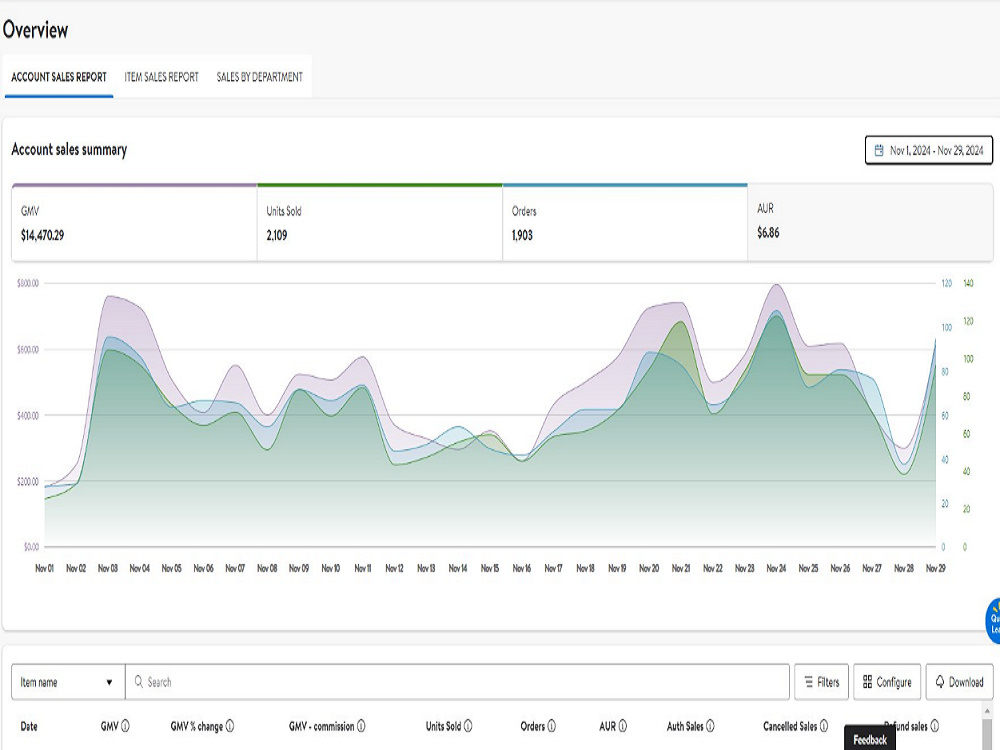Click the calendar icon in date range button
This screenshot has height=750, width=1000.
879,151
